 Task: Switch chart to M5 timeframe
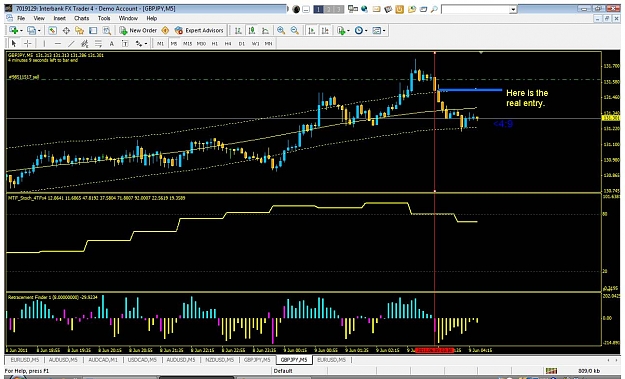(174, 43)
